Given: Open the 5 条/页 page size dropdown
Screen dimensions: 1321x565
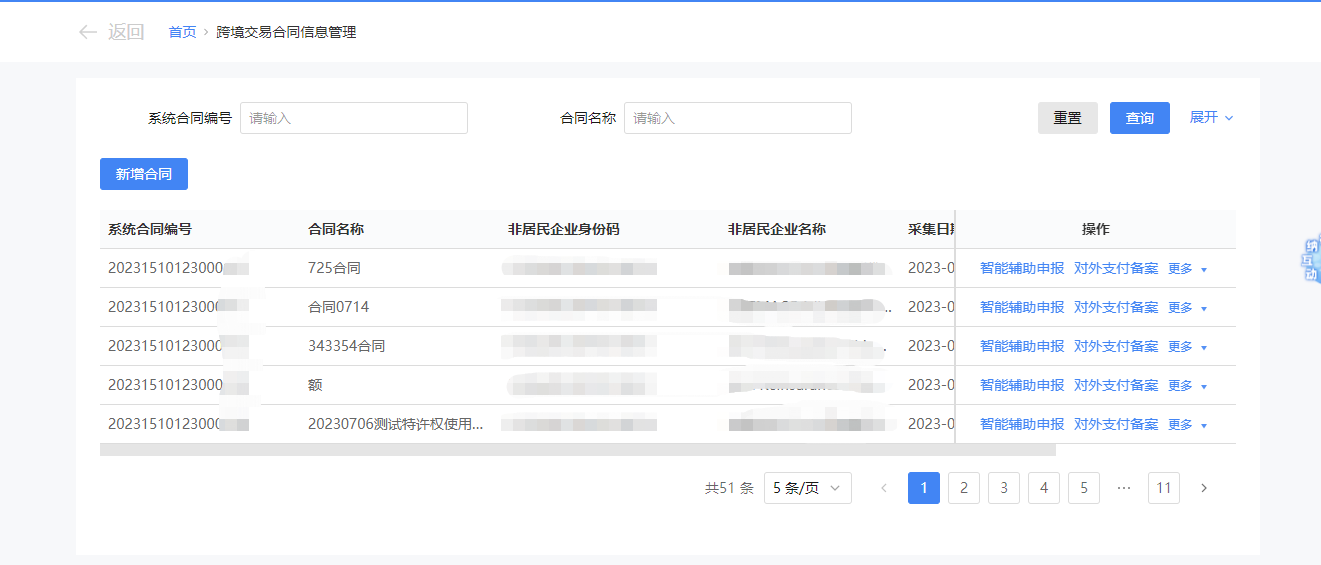Looking at the screenshot, I should tap(807, 488).
